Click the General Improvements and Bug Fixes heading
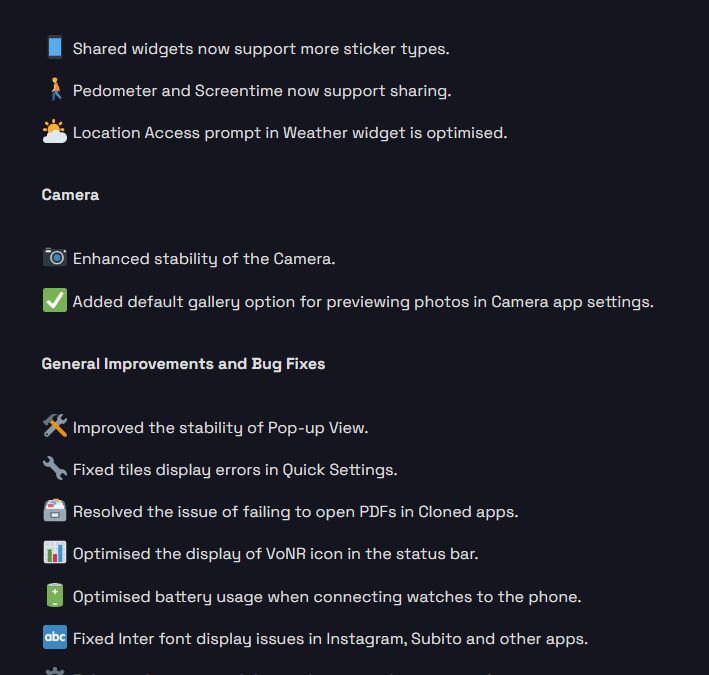 click(x=183, y=364)
